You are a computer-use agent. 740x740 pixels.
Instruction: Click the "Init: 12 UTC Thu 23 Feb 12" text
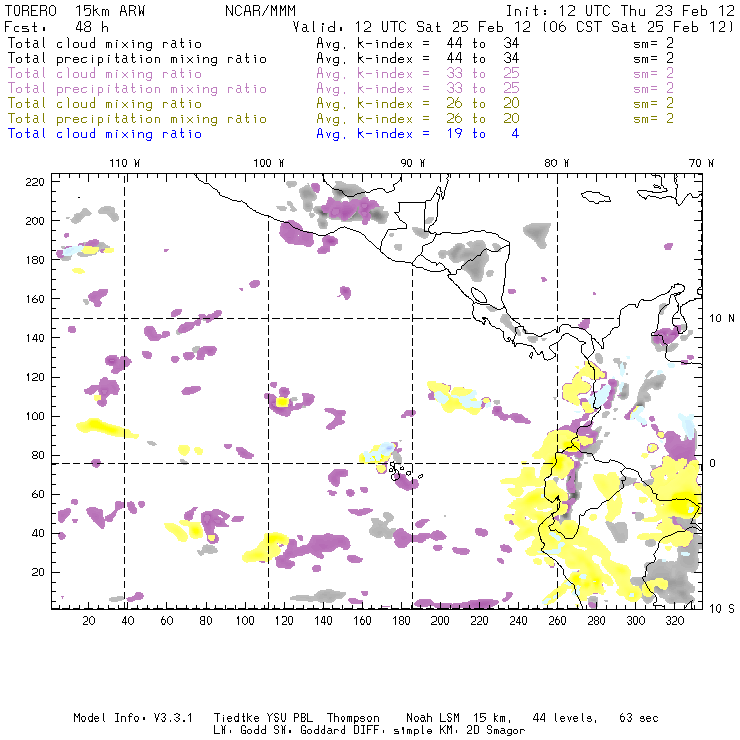pyautogui.click(x=620, y=11)
